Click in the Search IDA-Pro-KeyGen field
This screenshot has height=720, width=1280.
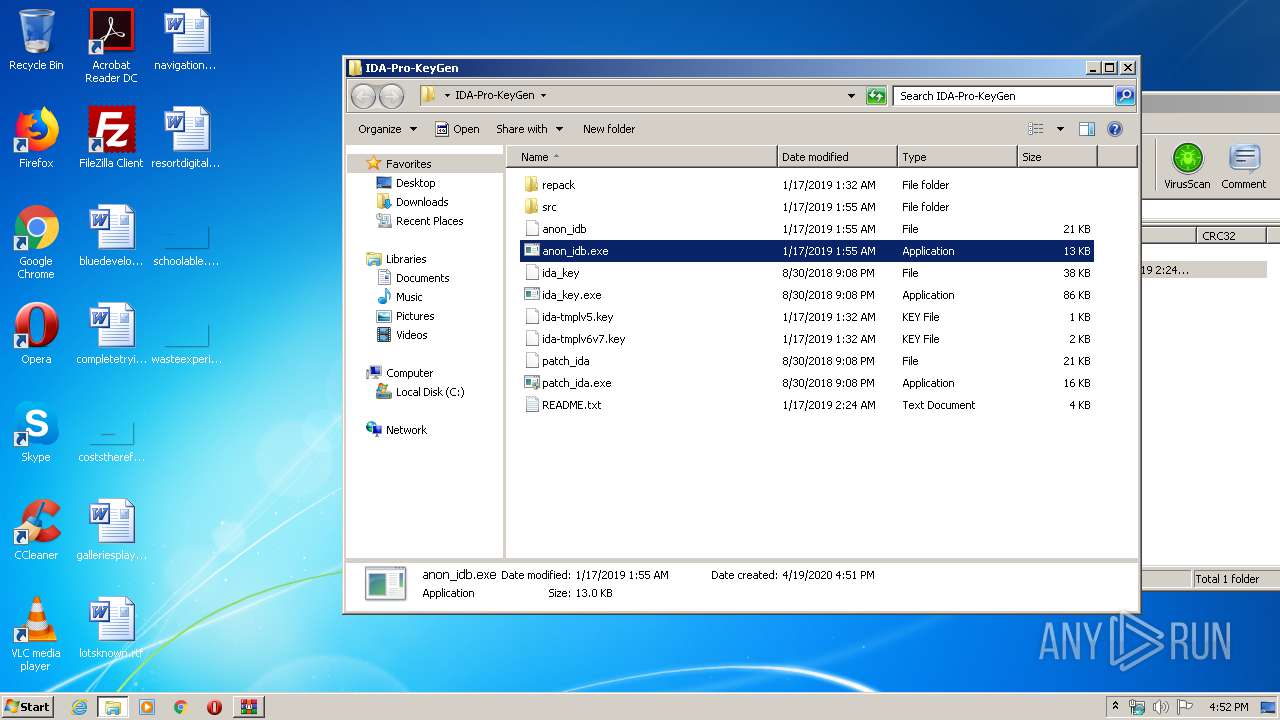click(x=1003, y=96)
